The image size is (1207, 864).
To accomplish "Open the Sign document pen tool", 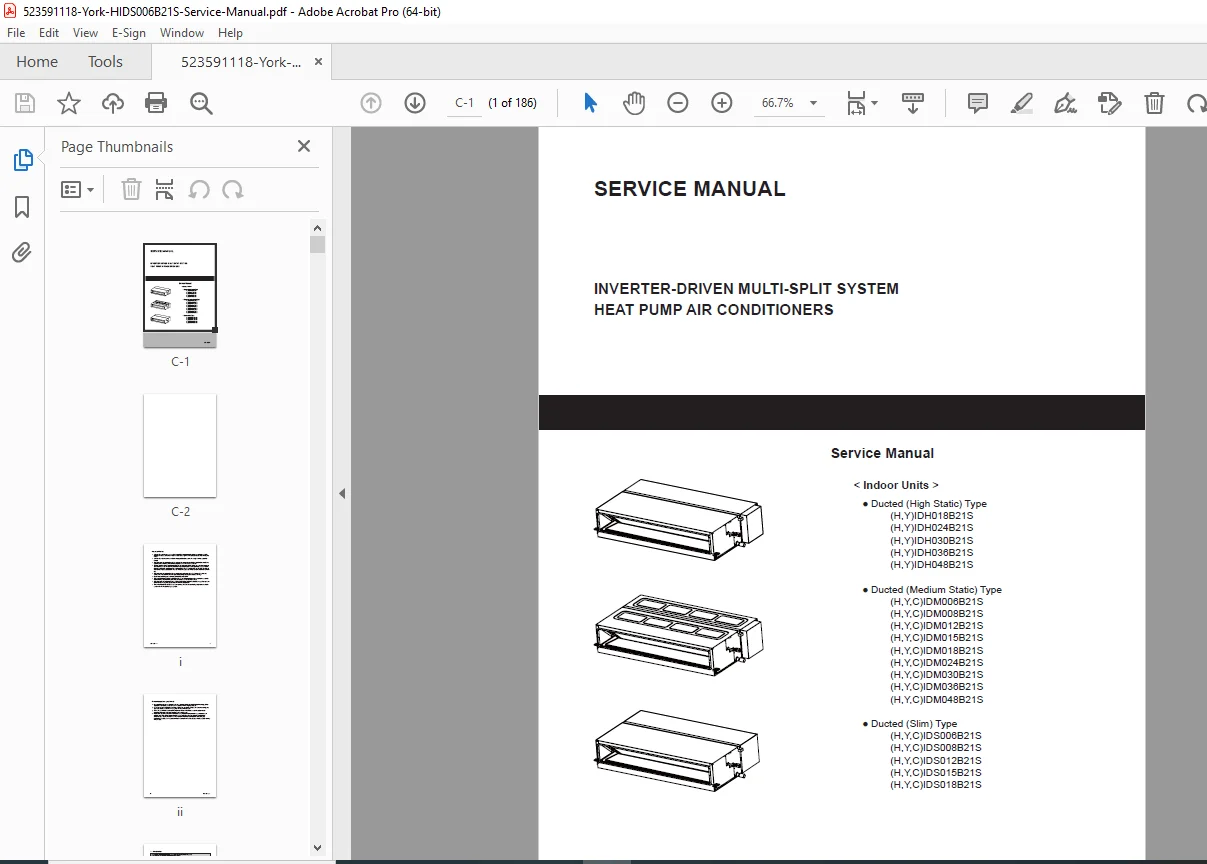I will (1066, 103).
